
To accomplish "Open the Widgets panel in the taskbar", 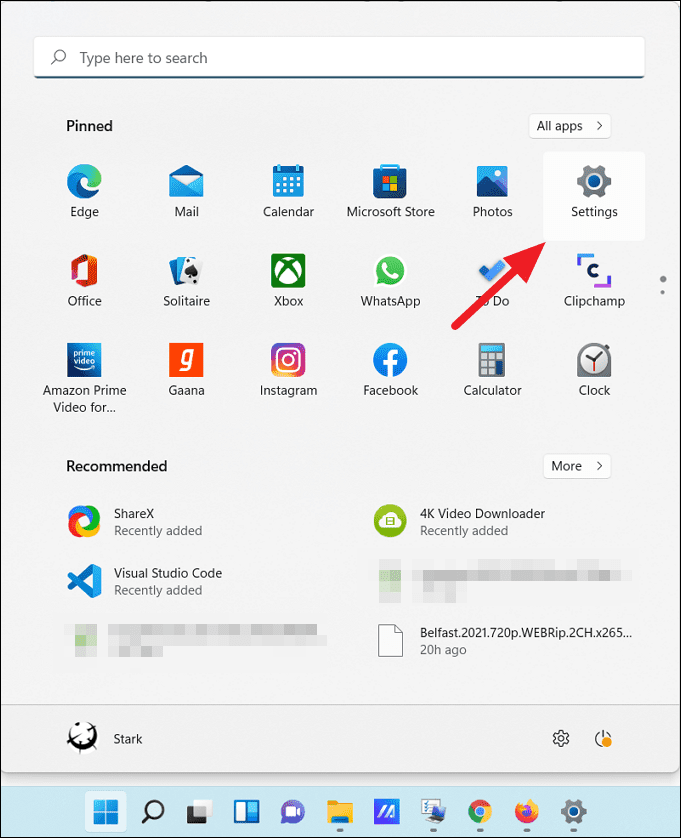I will click(246, 812).
